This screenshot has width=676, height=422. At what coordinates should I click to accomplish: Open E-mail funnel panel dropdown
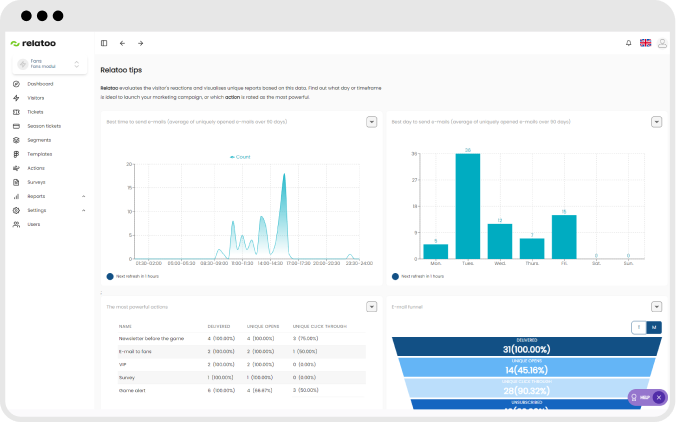(x=657, y=307)
